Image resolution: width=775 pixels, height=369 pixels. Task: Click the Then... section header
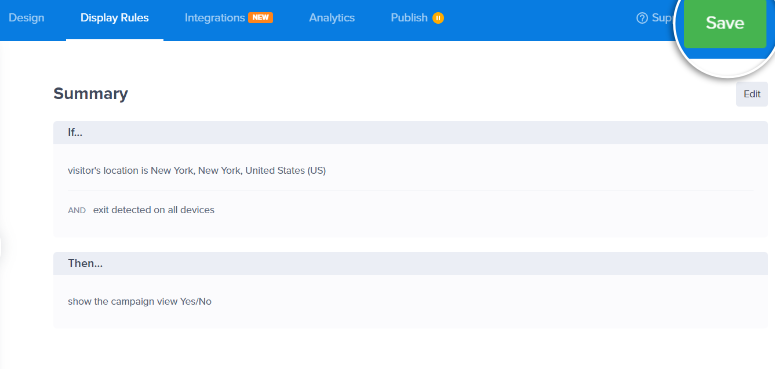[410, 263]
